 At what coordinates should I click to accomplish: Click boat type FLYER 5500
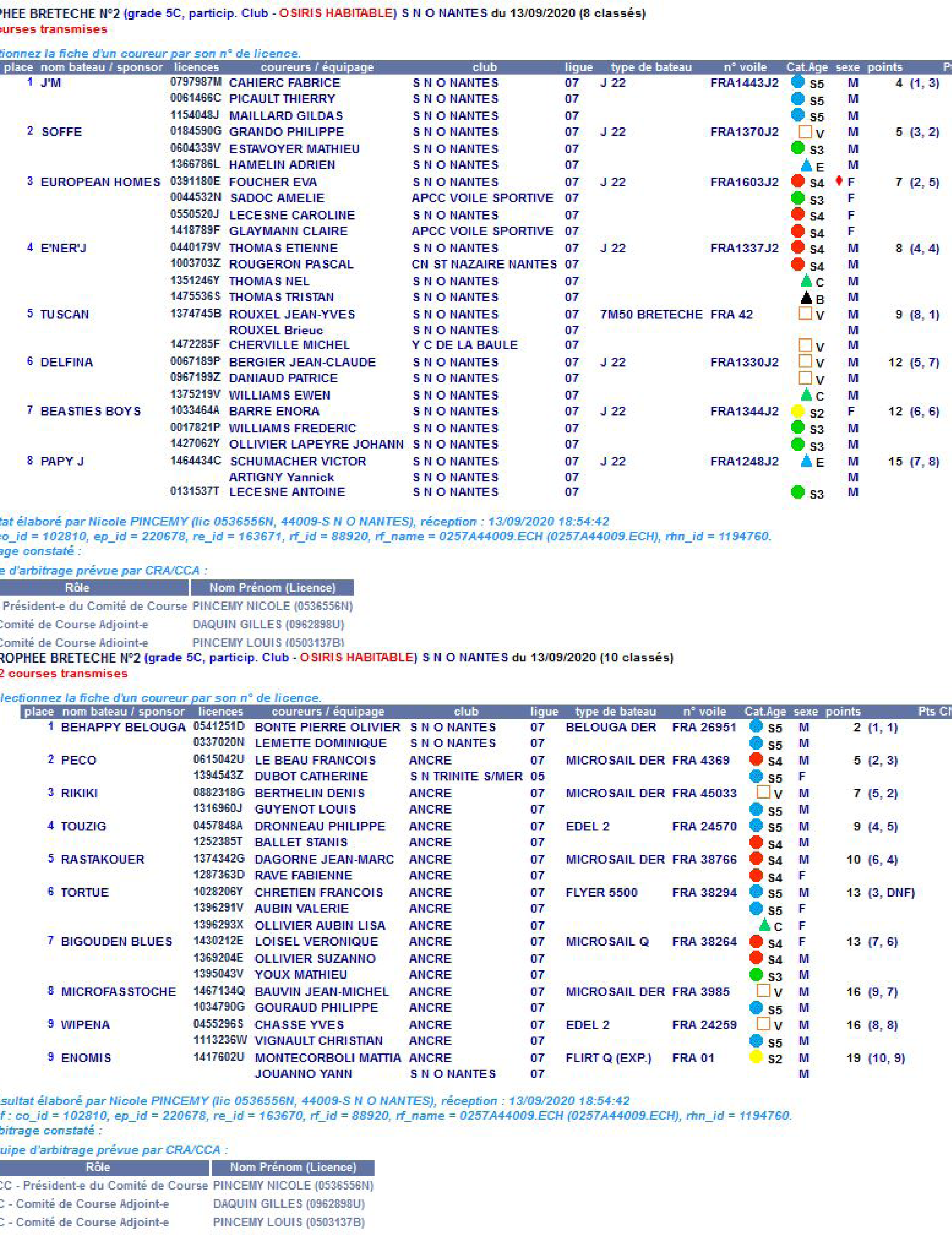[x=602, y=893]
